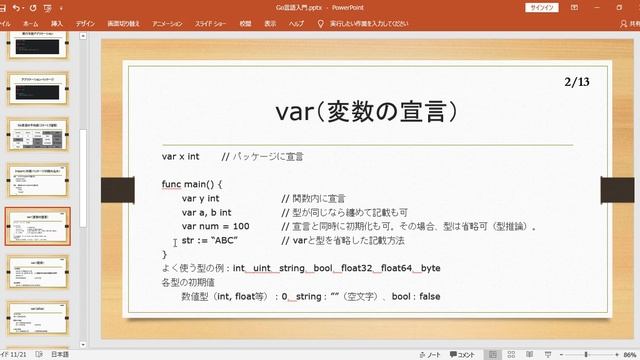Click the thumbnail pane scroll down arrow

pyautogui.click(x=83, y=345)
